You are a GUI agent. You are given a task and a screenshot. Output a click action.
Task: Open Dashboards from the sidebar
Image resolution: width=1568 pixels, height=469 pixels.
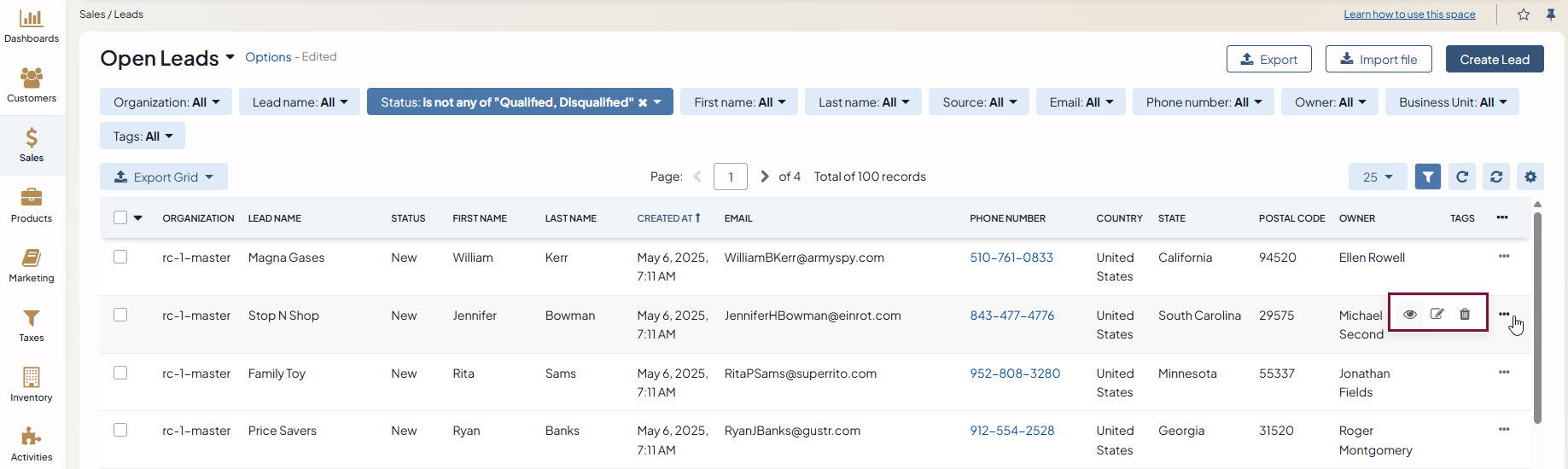tap(32, 26)
